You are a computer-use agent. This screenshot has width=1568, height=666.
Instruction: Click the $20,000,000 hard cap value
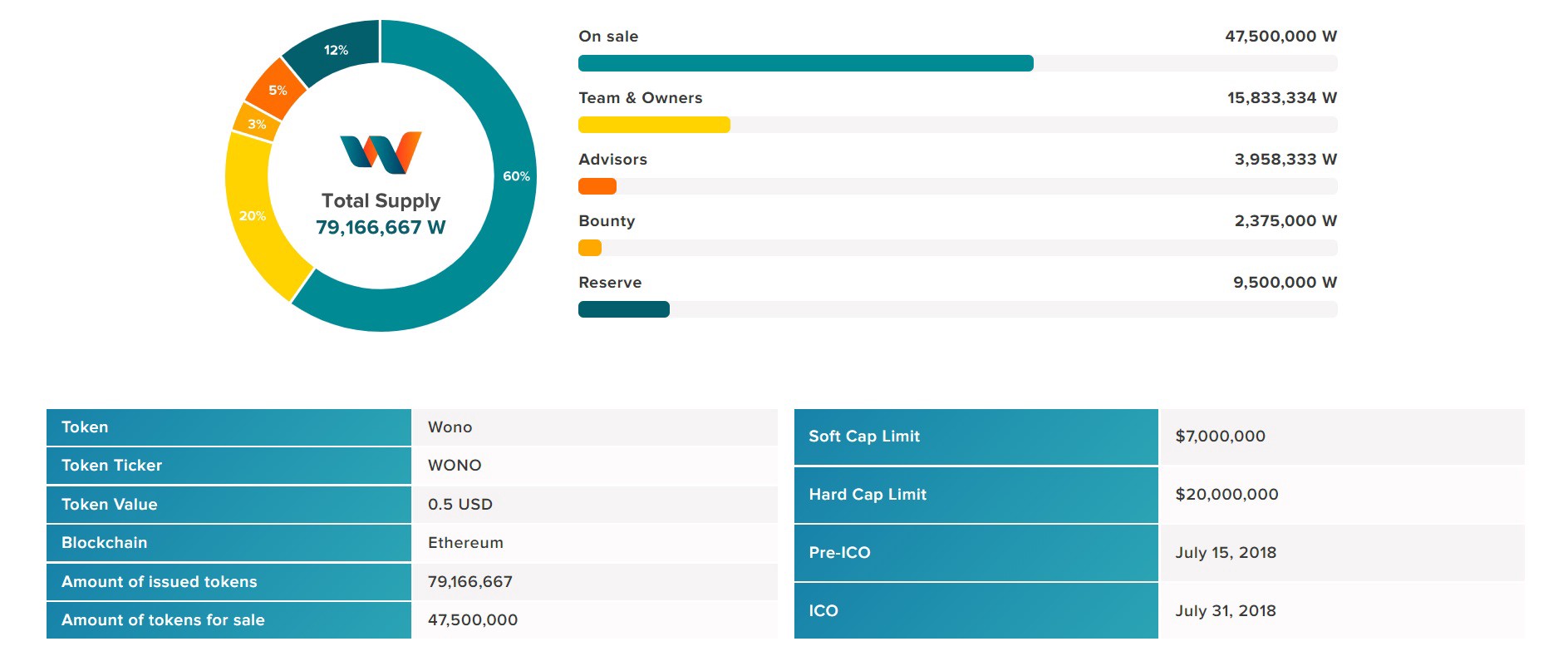point(1226,495)
